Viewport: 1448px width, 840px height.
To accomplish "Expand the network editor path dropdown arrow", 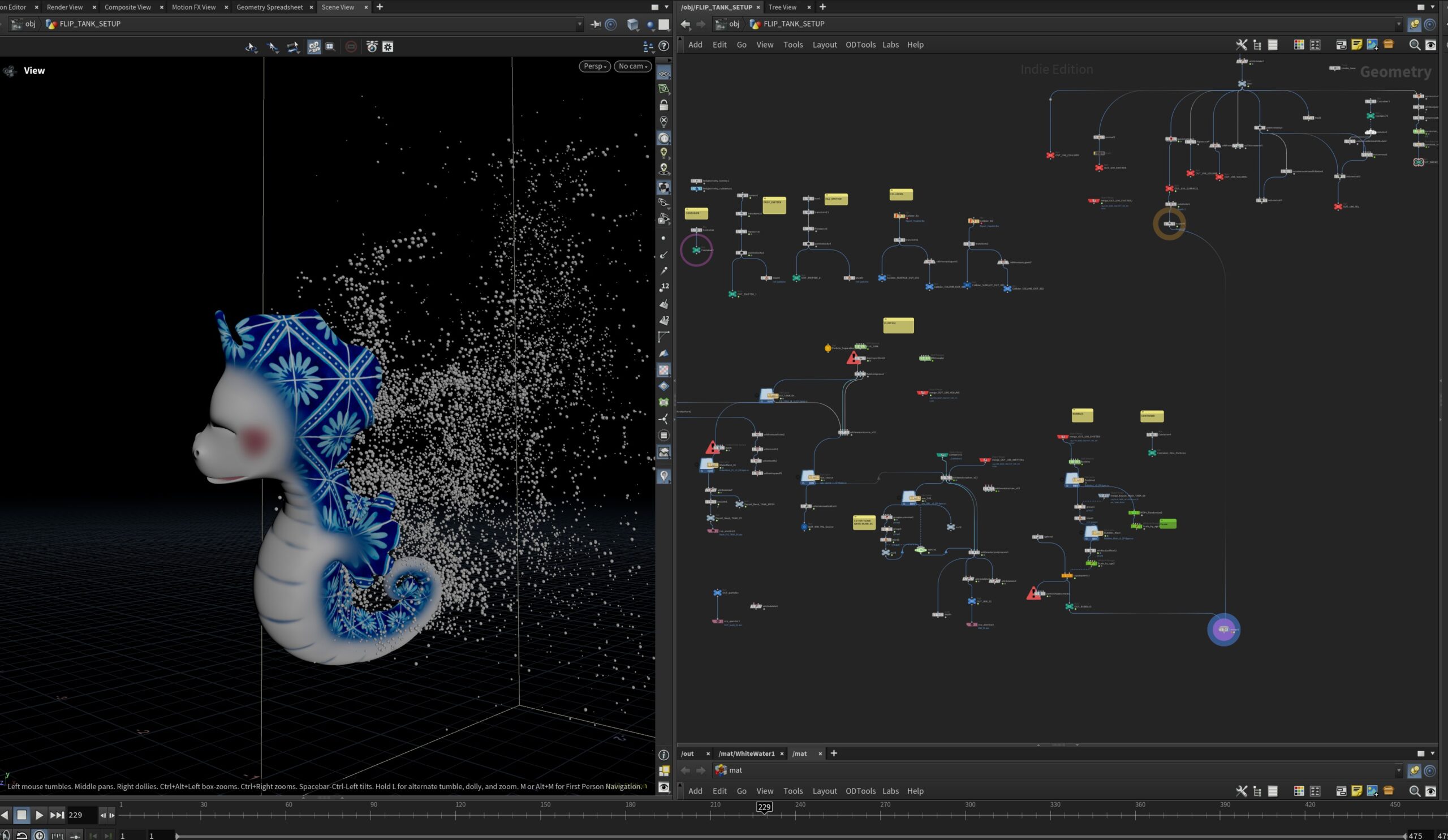I will (x=1399, y=24).
